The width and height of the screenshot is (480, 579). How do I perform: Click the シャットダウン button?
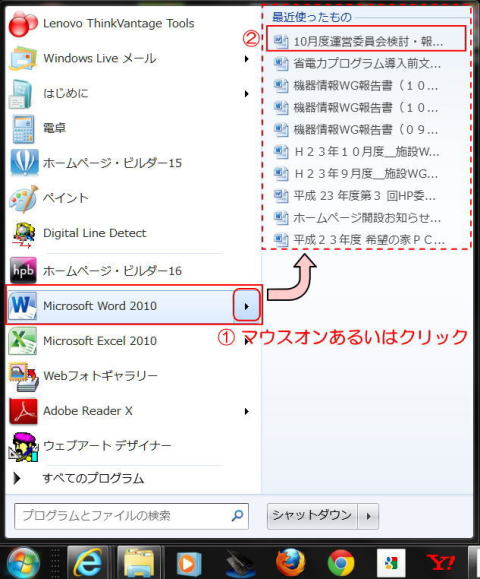tap(312, 515)
